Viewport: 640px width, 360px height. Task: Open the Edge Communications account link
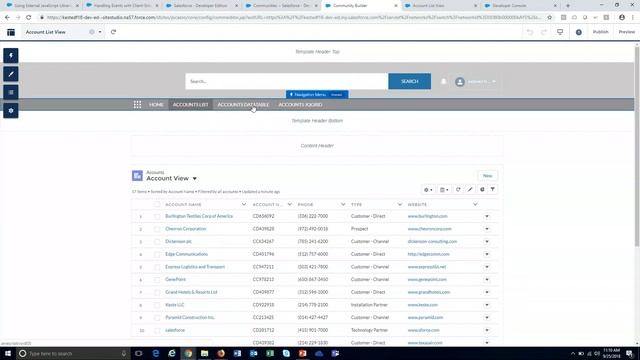click(x=187, y=254)
